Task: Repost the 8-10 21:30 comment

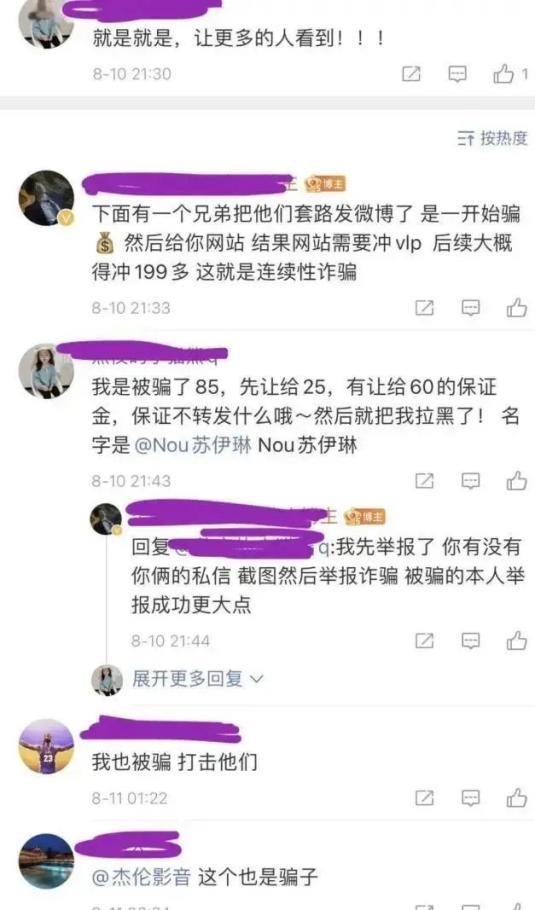Action: [x=411, y=74]
